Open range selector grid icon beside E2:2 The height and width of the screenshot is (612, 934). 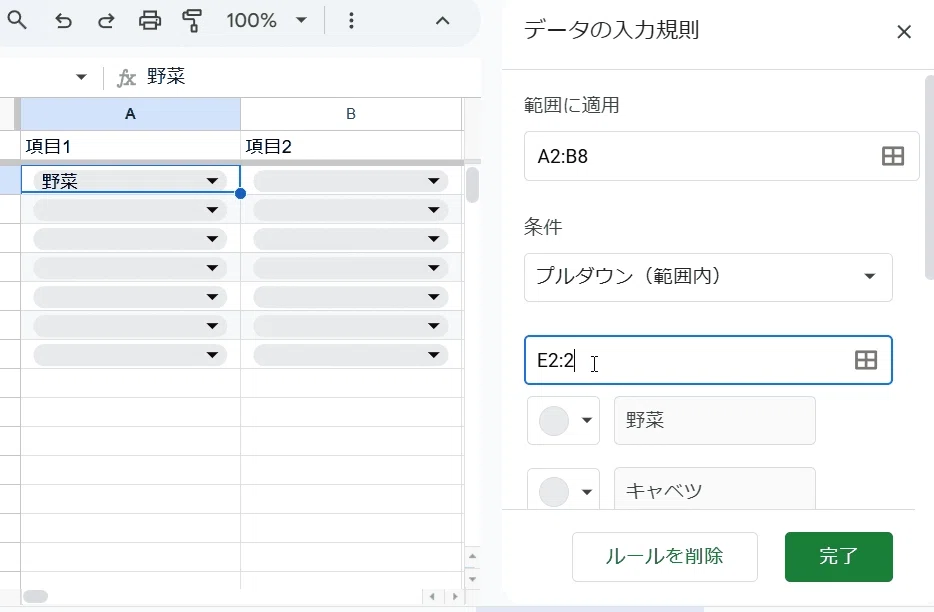(x=865, y=360)
